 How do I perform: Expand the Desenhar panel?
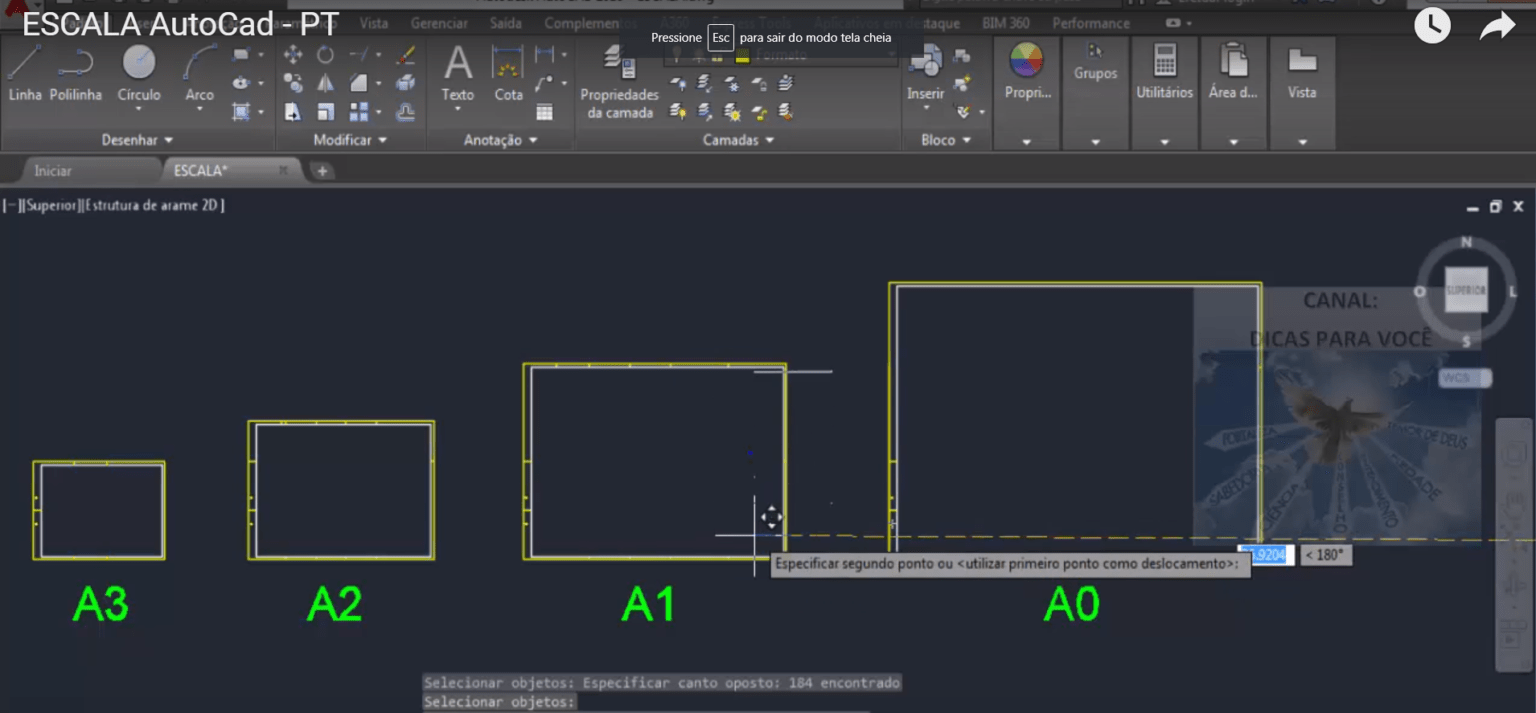coord(137,140)
